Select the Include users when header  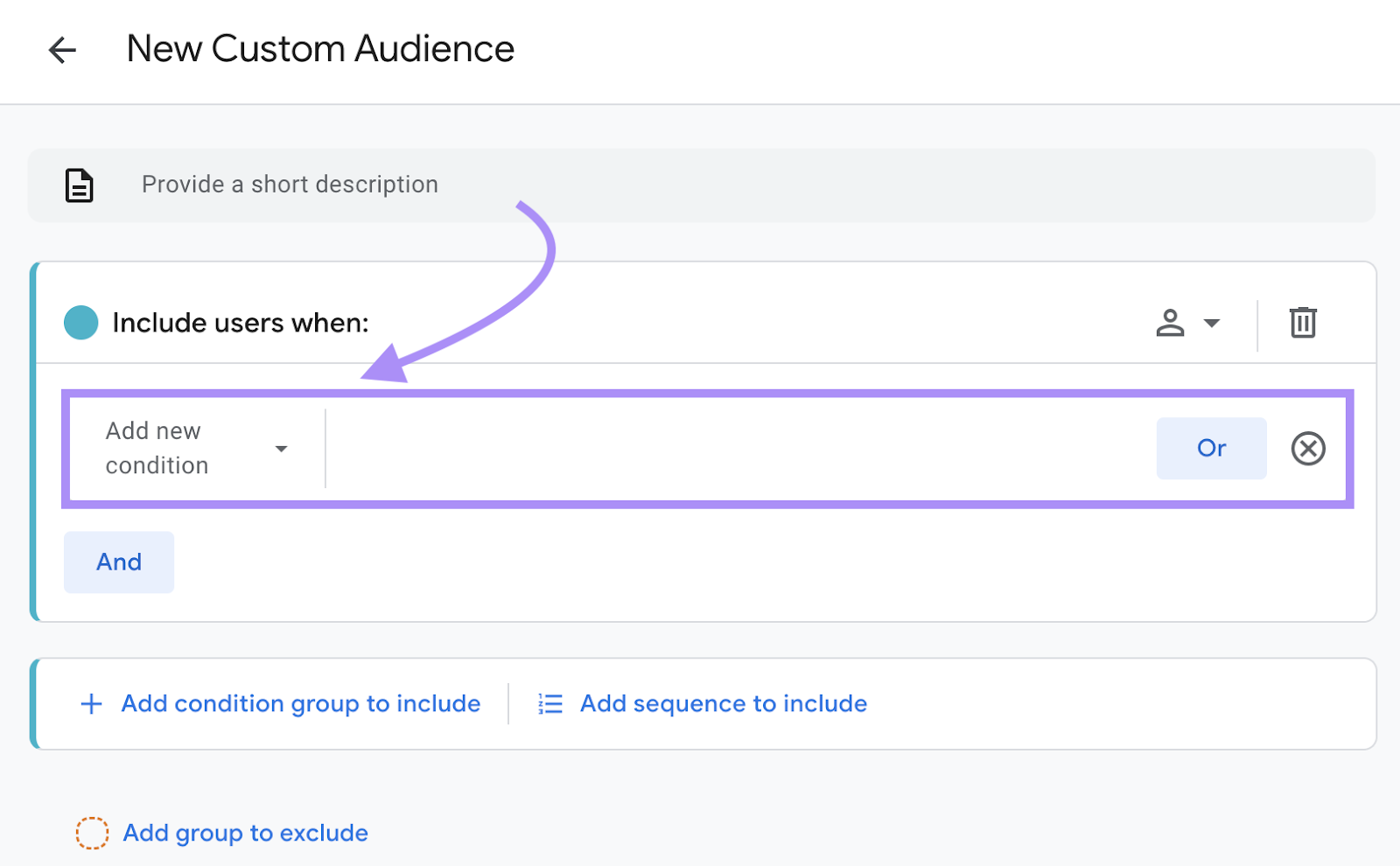(239, 323)
